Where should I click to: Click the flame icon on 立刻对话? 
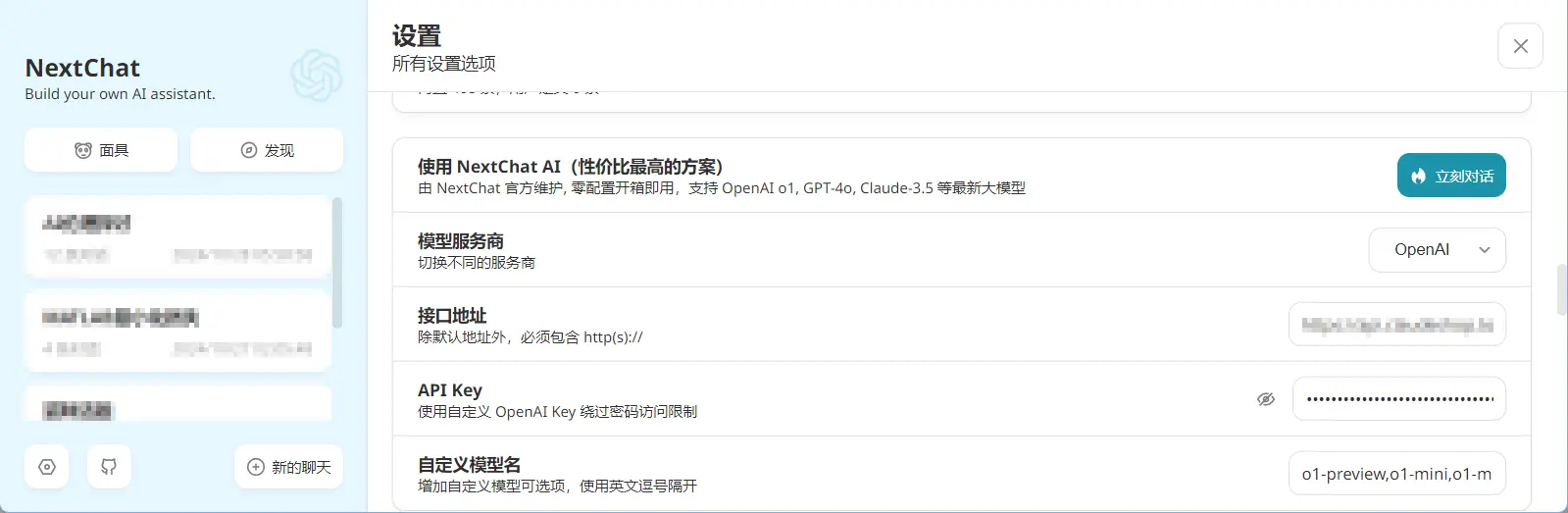tap(1418, 177)
